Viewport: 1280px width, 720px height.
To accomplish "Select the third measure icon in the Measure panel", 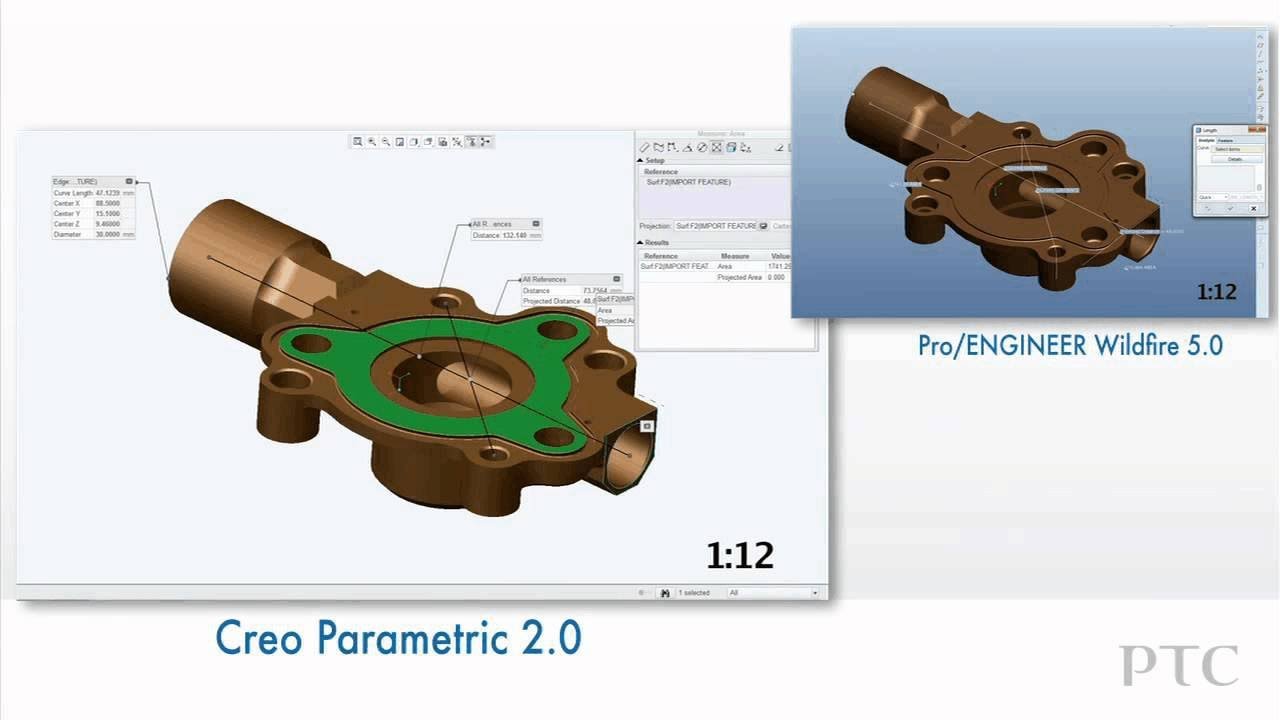I will (673, 147).
